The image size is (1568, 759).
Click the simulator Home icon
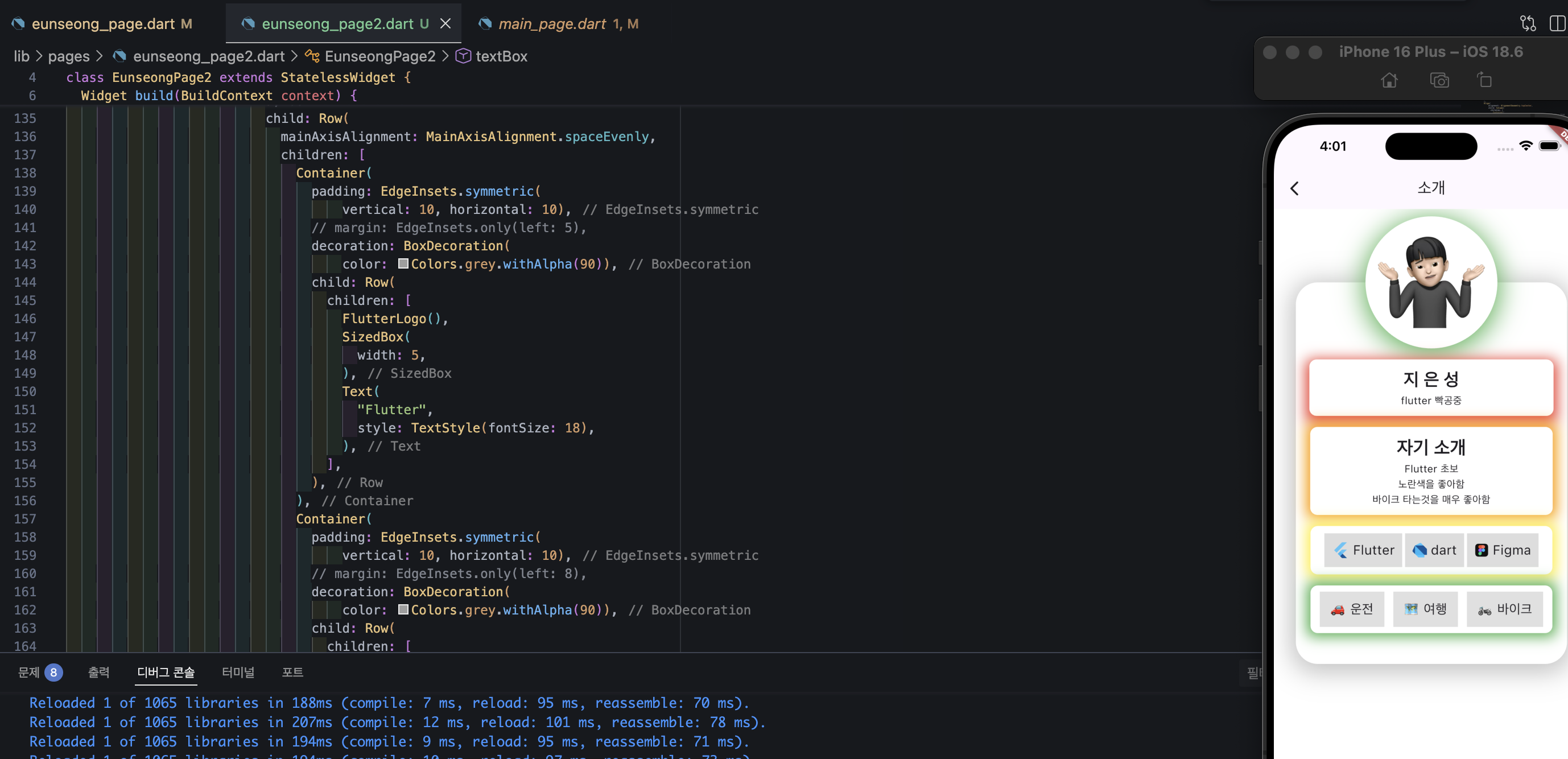click(1388, 80)
